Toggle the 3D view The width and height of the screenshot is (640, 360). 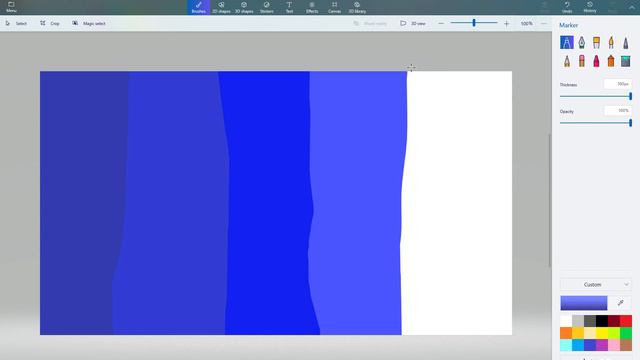pos(413,24)
